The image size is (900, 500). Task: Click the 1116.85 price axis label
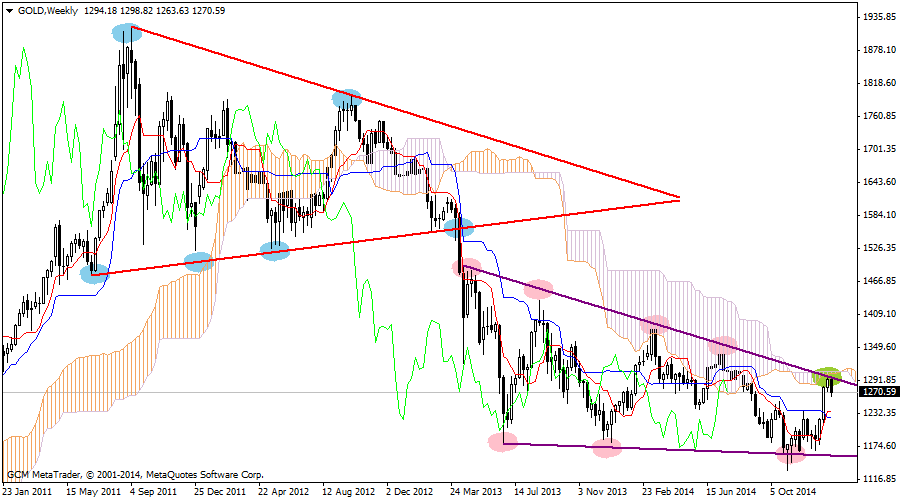click(x=878, y=479)
